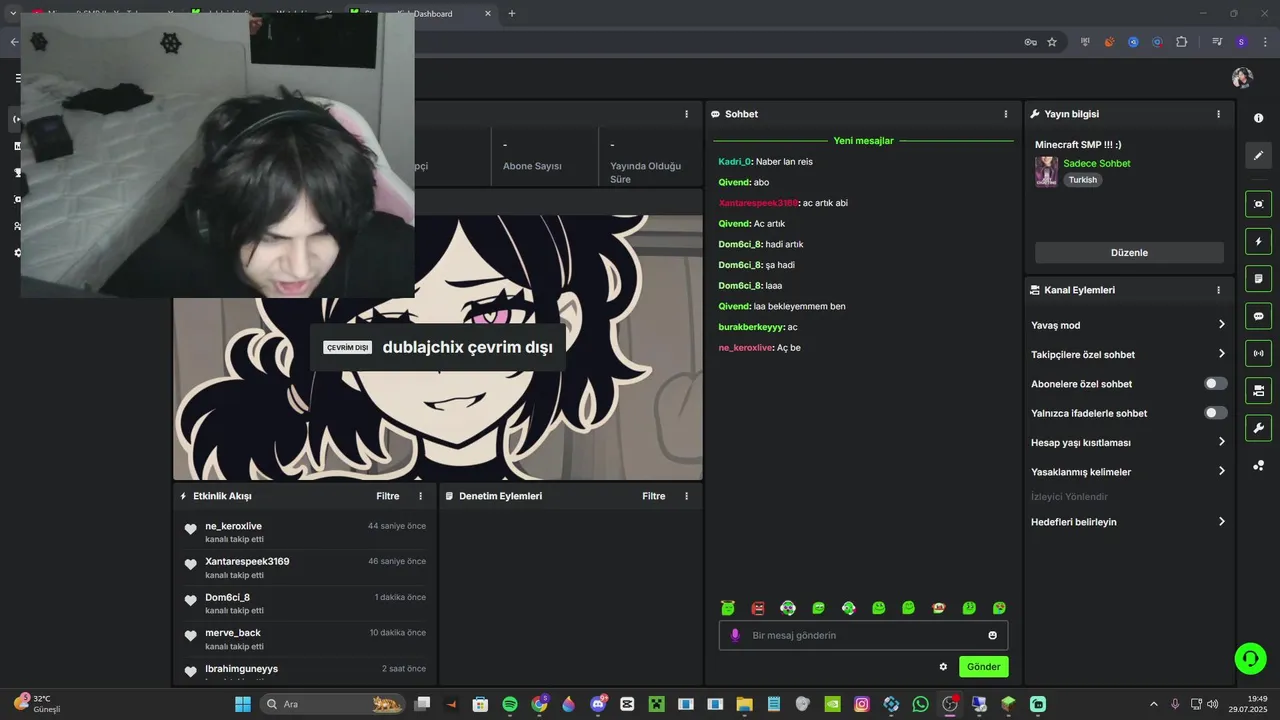Click Dom6ci_8 in activity feed

tap(227, 597)
